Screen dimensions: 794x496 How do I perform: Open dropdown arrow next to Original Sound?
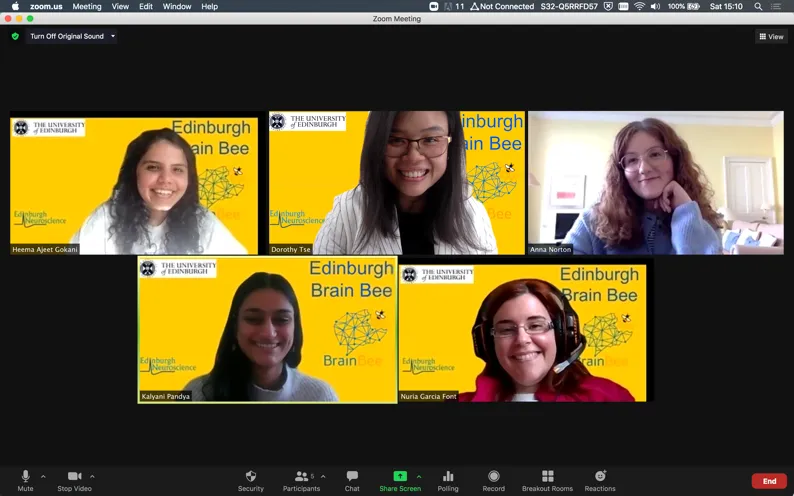pyautogui.click(x=113, y=36)
